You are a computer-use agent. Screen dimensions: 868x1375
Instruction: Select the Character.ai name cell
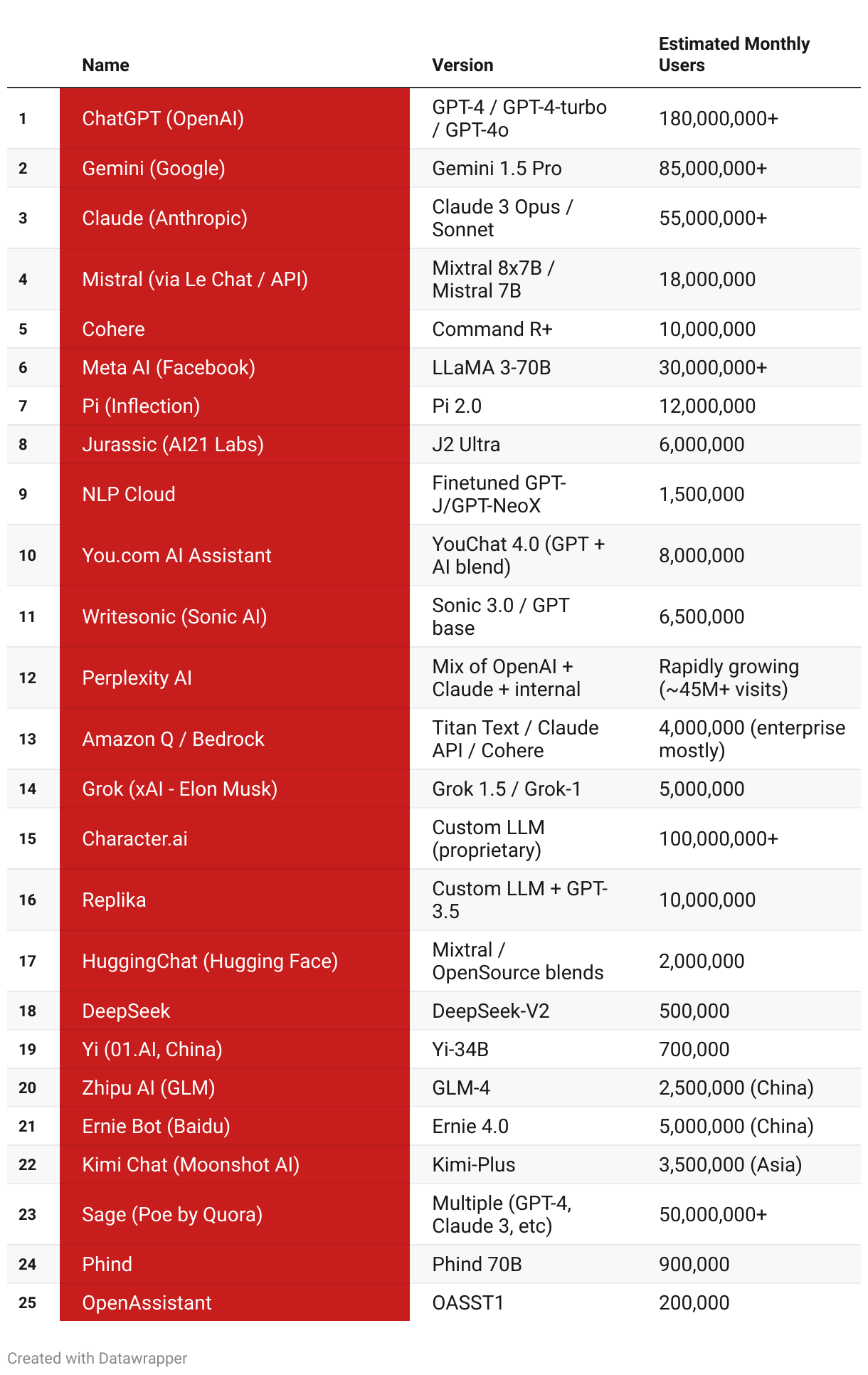(x=134, y=839)
